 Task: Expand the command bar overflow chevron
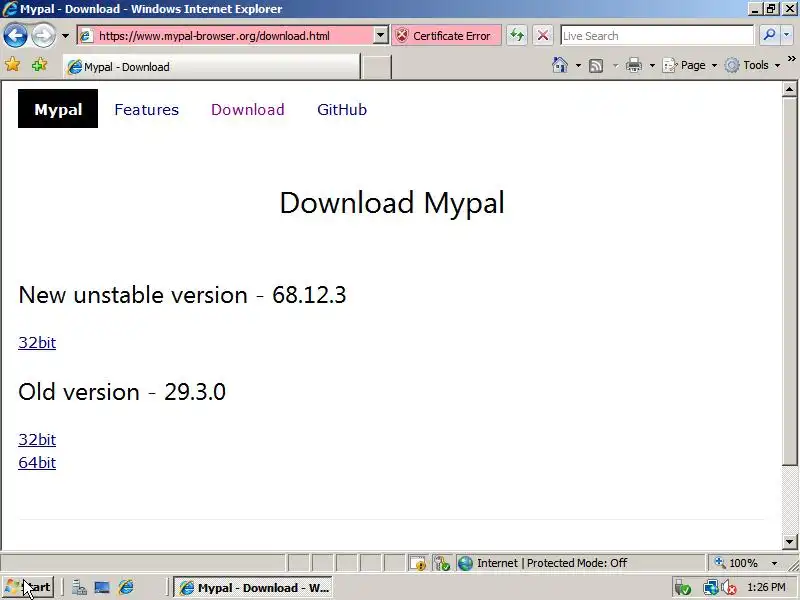coord(791,59)
